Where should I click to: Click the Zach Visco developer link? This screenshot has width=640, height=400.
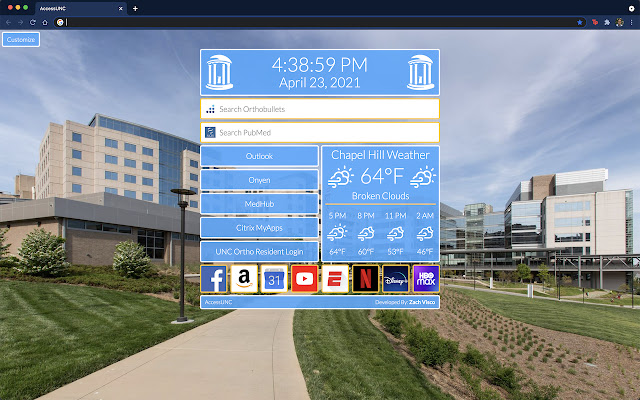pyautogui.click(x=421, y=301)
